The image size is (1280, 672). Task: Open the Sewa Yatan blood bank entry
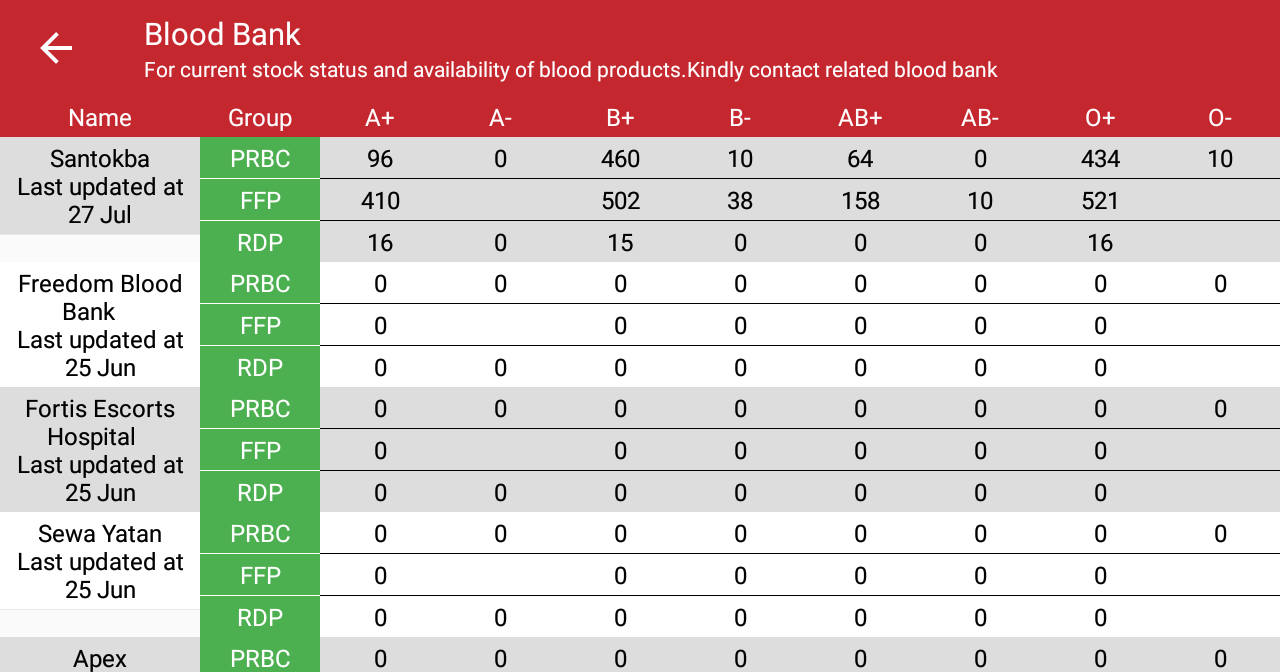click(x=100, y=561)
